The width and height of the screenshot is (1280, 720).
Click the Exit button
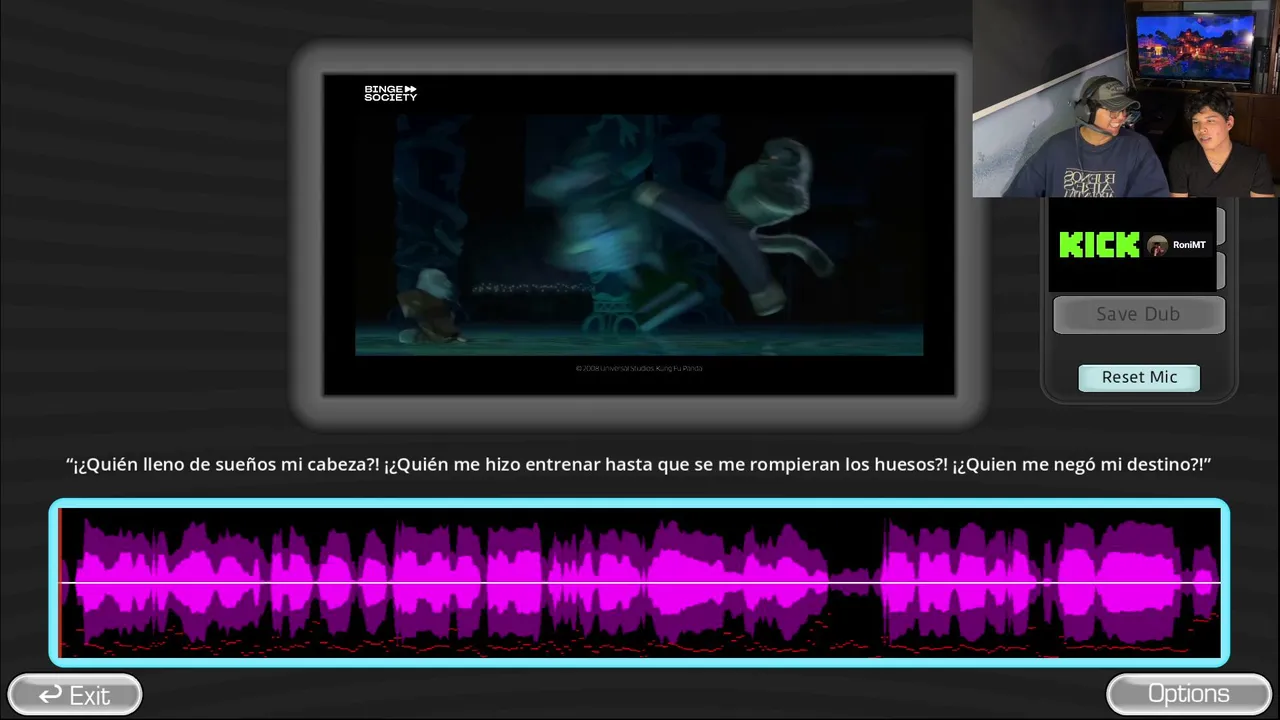click(x=75, y=695)
